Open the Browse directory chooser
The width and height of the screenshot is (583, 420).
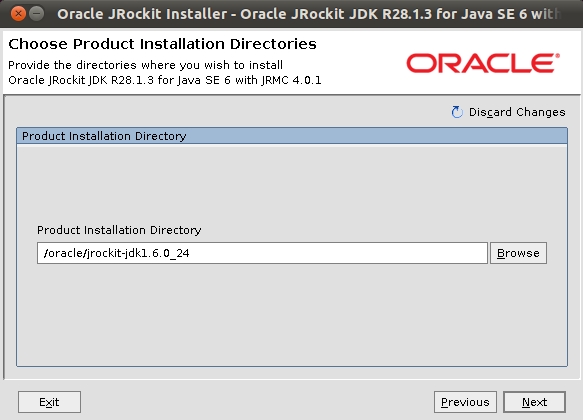518,253
